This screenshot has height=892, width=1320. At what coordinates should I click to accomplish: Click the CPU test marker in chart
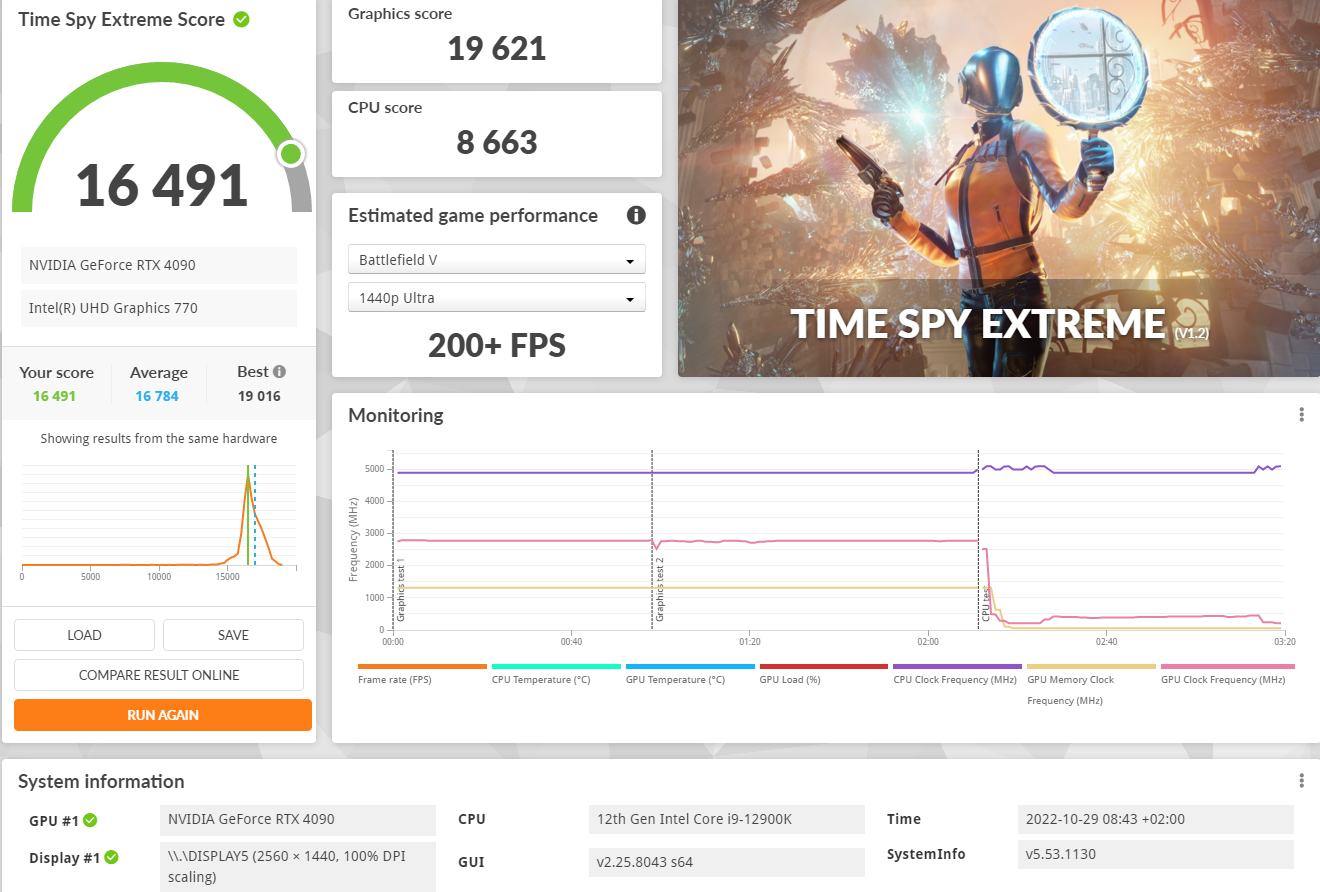(x=986, y=604)
